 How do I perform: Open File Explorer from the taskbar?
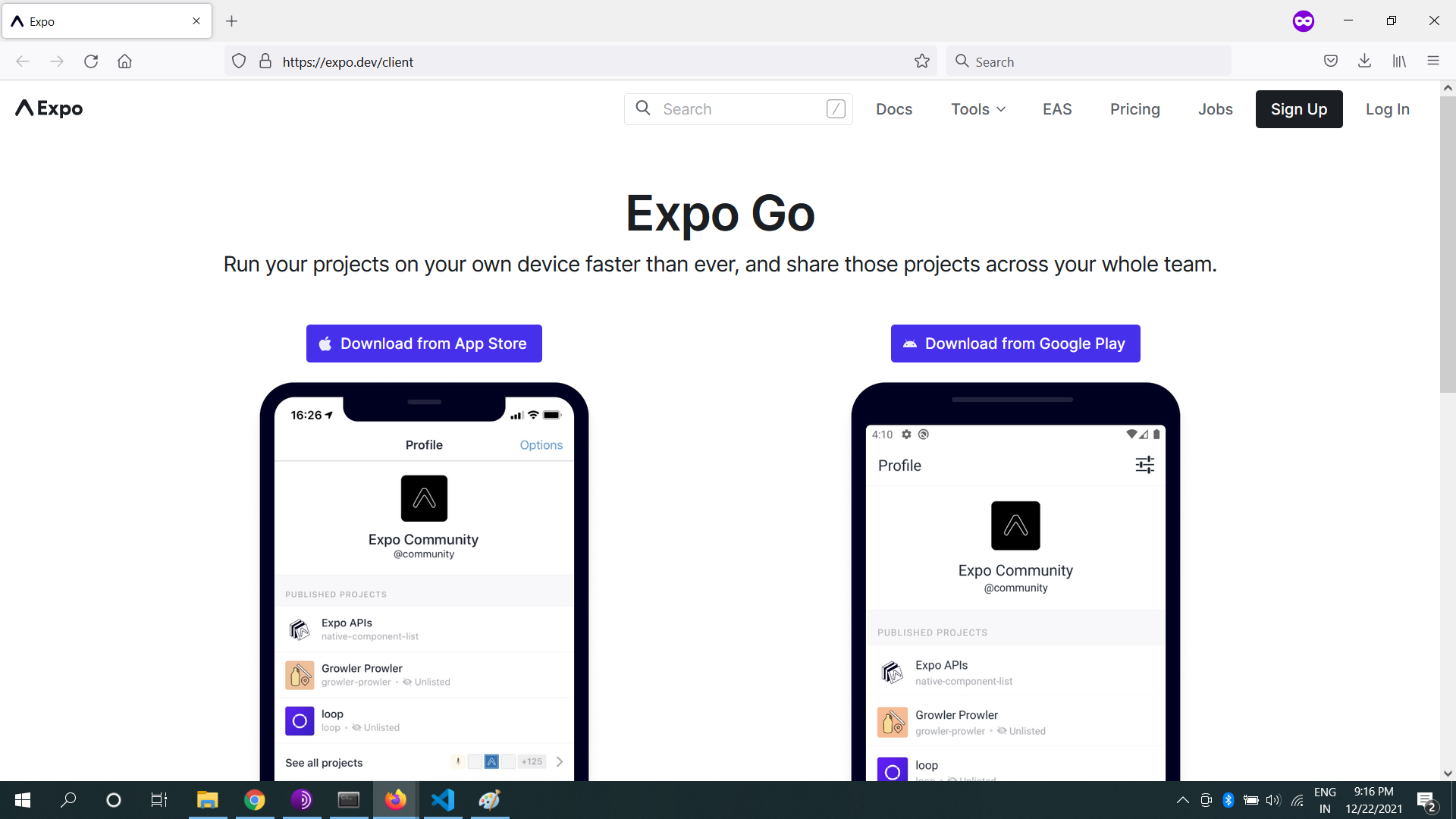tap(207, 800)
